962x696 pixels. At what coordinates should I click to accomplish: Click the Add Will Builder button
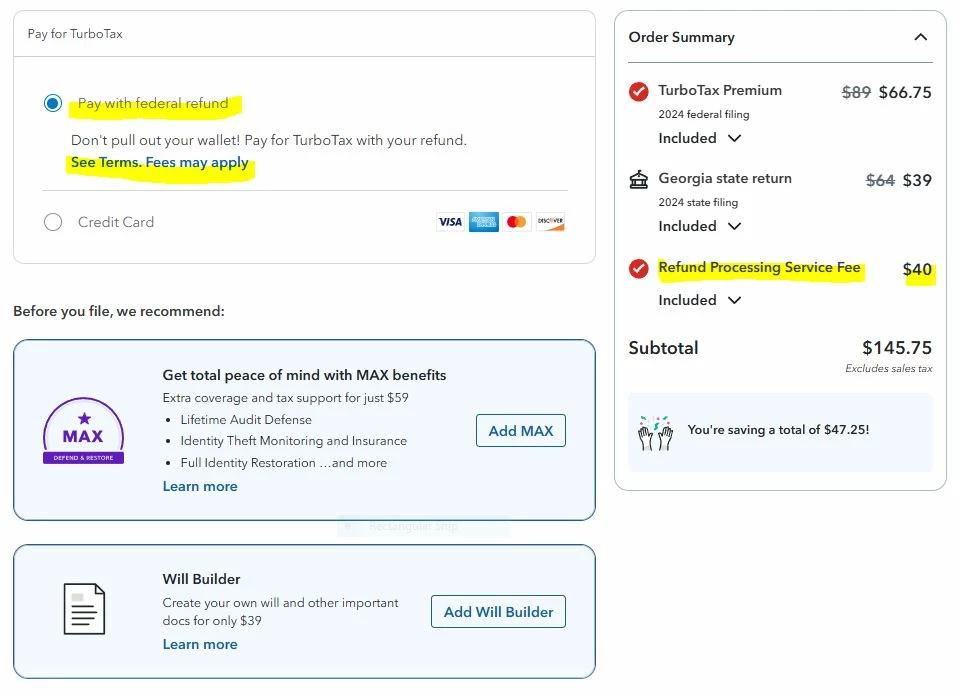498,612
